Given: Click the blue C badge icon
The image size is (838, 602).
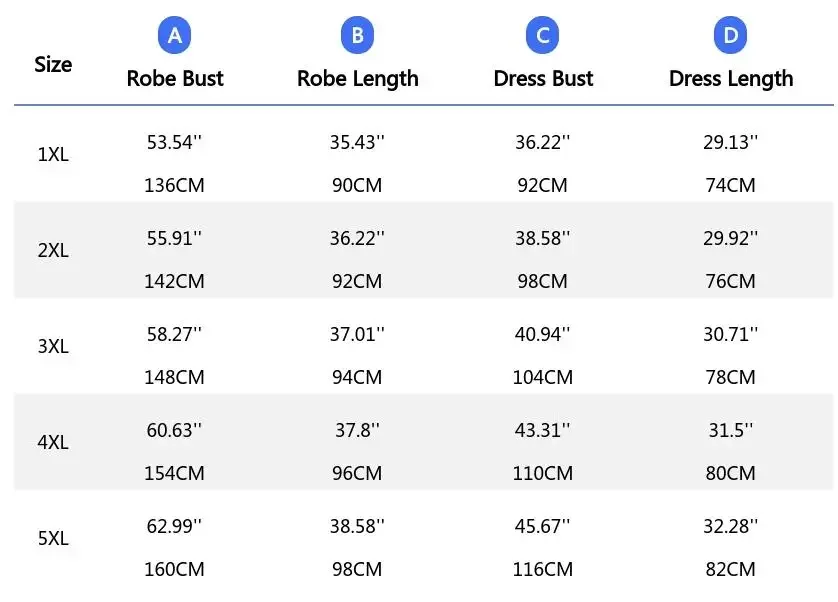Looking at the screenshot, I should [542, 37].
